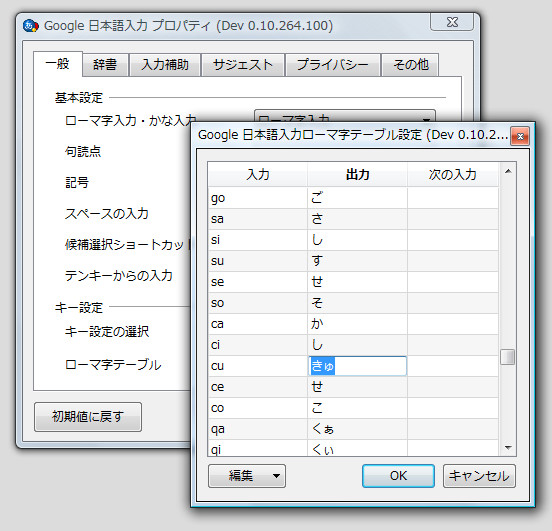Viewport: 552px width, 531px height.
Task: Click the 記号 label in properties
Action: click(77, 182)
